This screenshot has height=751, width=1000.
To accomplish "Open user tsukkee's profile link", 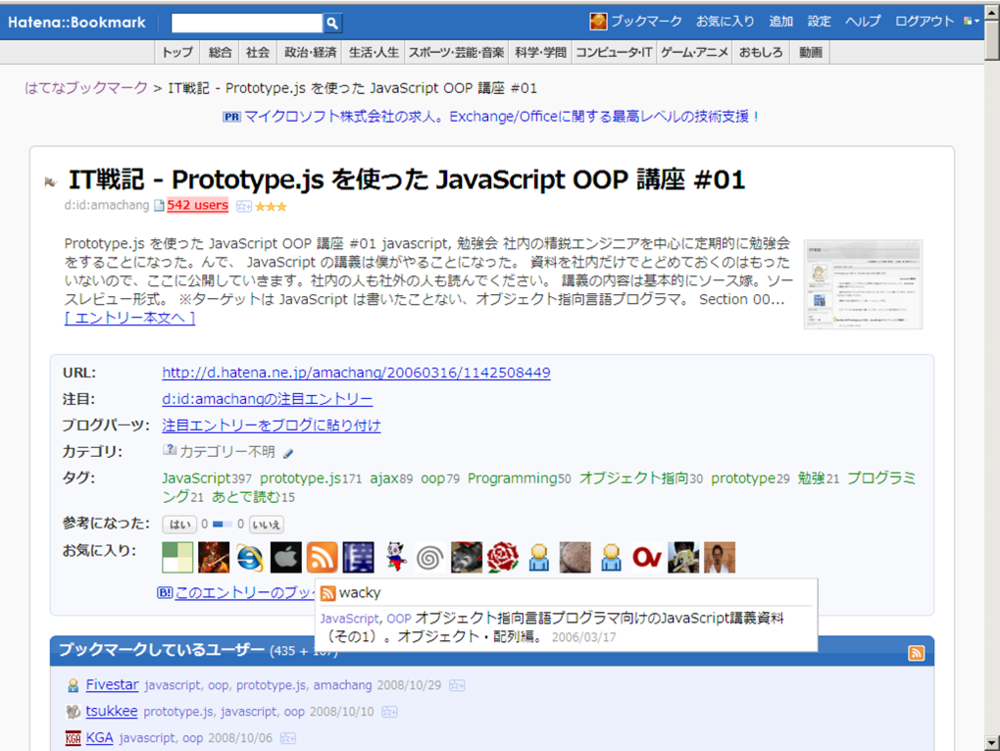I will pyautogui.click(x=111, y=711).
